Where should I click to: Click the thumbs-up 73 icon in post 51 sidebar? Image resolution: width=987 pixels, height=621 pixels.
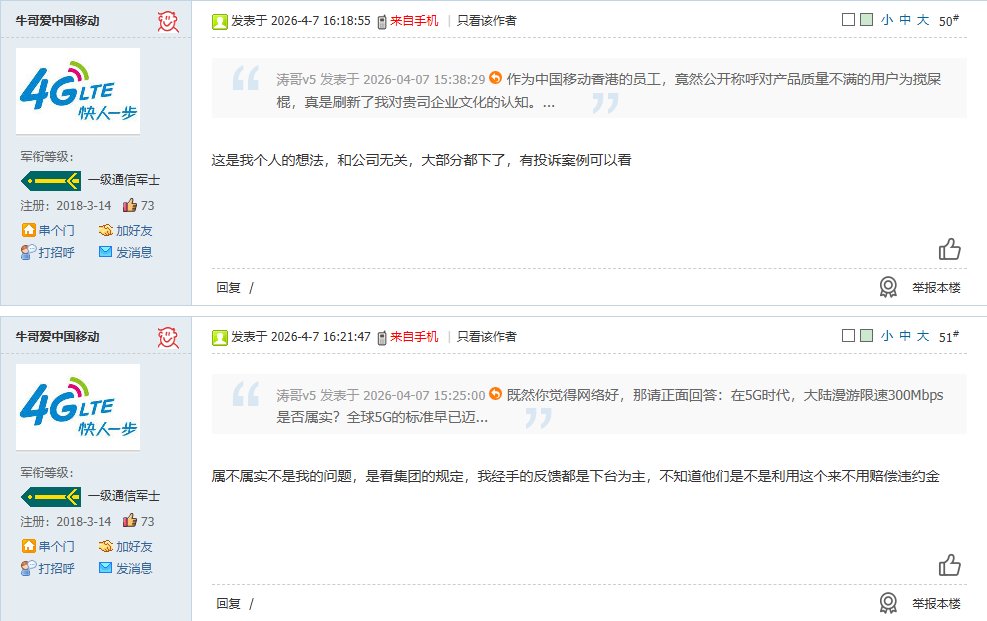[130, 521]
